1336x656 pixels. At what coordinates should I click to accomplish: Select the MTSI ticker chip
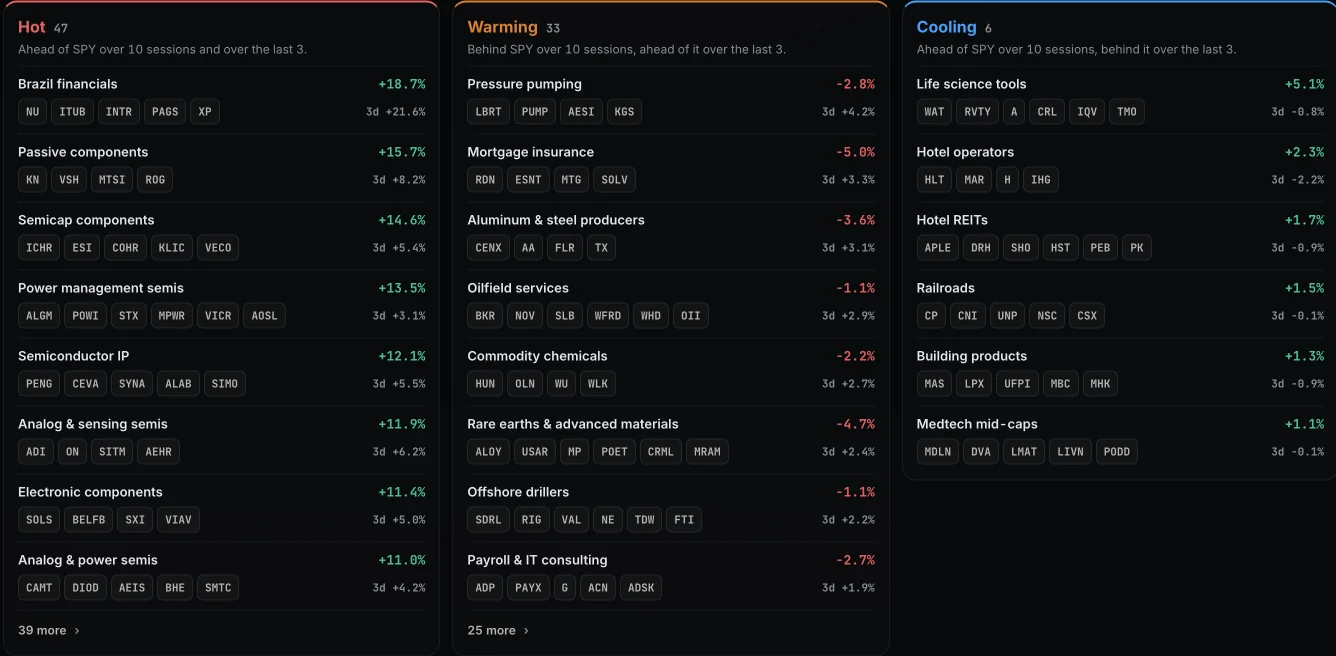pyautogui.click(x=111, y=180)
